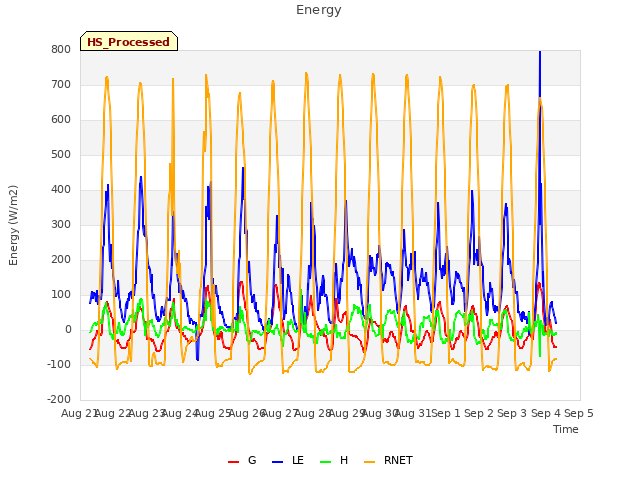Click the 600 y-axis tick label
Viewport: 640px width, 480px height.
pos(61,120)
